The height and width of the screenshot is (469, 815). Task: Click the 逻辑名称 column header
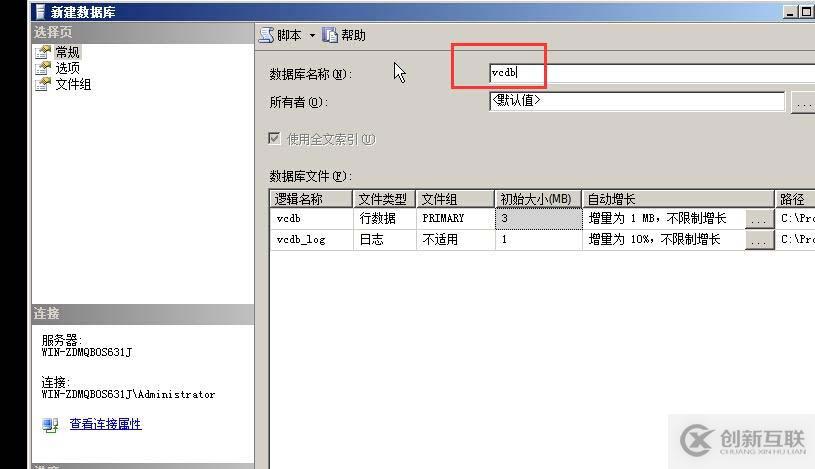point(311,199)
